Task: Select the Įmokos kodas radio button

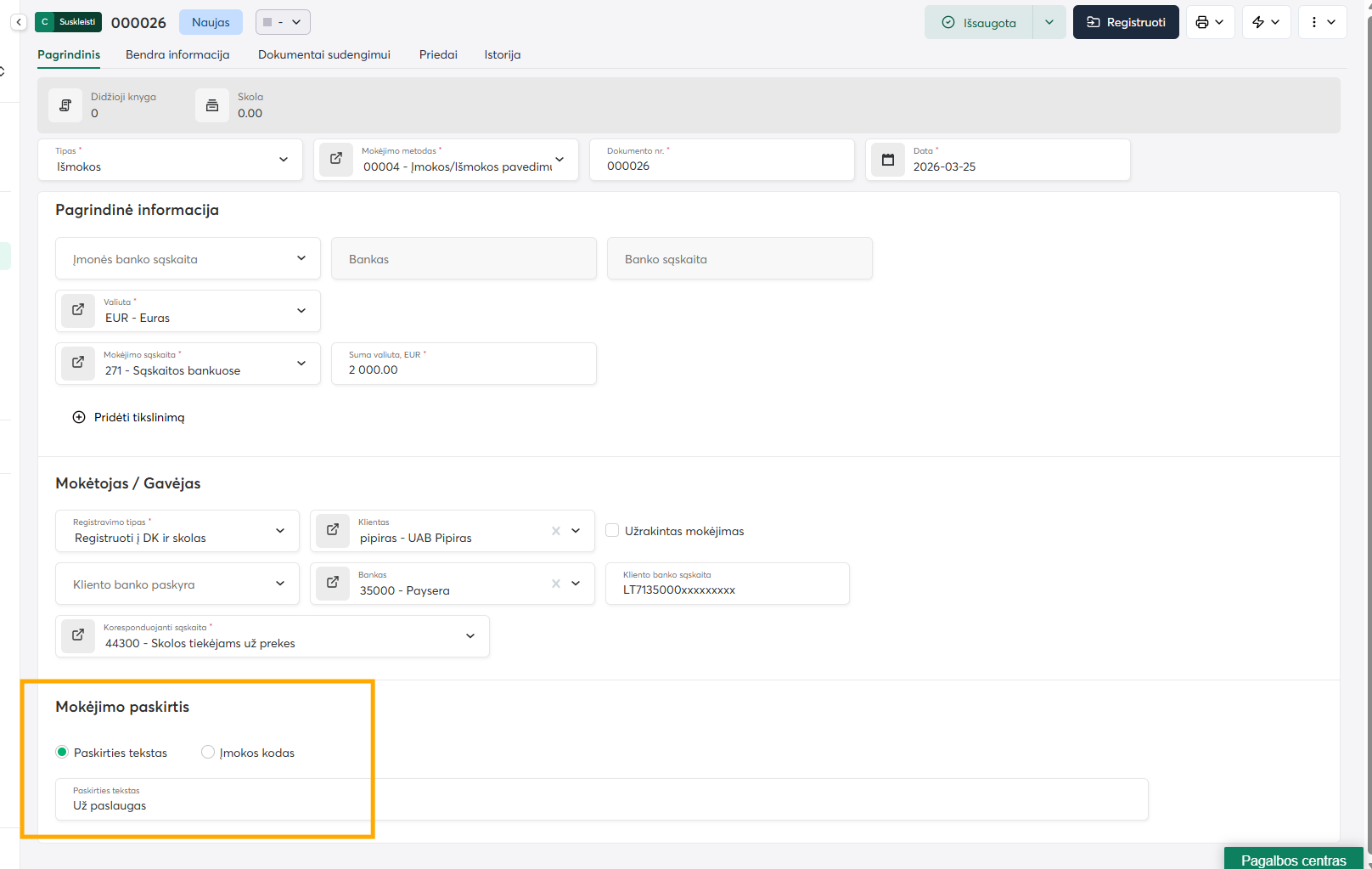Action: tap(208, 753)
